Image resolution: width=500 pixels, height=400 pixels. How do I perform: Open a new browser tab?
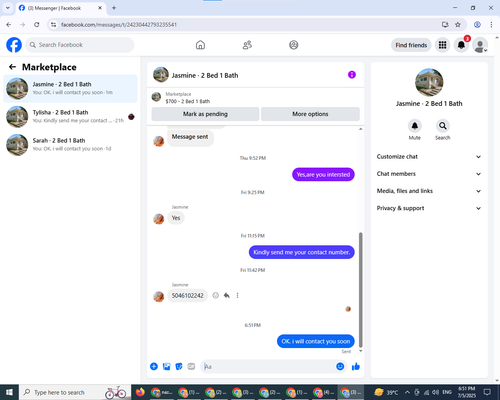click(x=114, y=8)
